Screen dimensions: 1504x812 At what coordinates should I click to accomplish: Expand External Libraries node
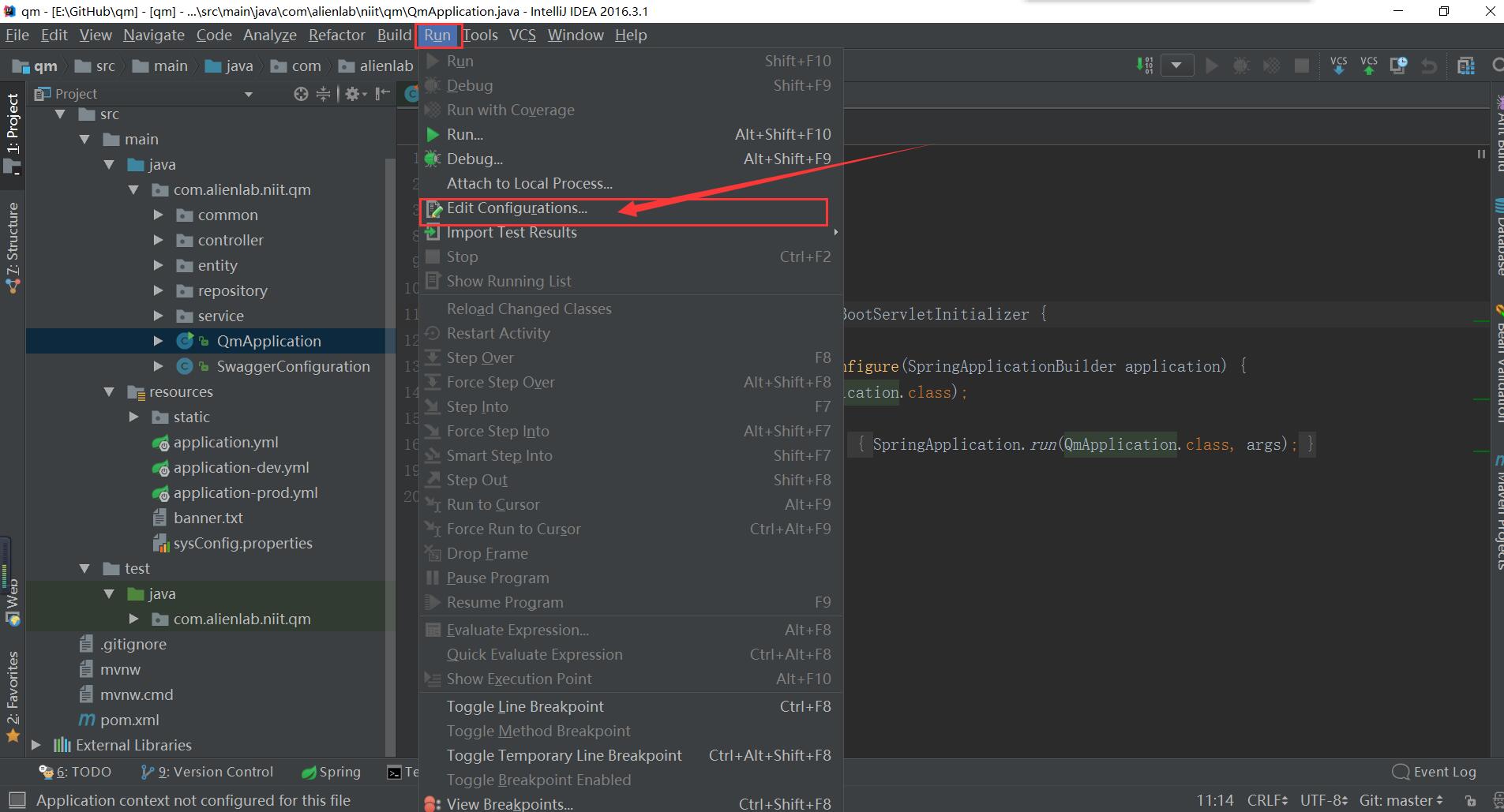click(x=36, y=746)
